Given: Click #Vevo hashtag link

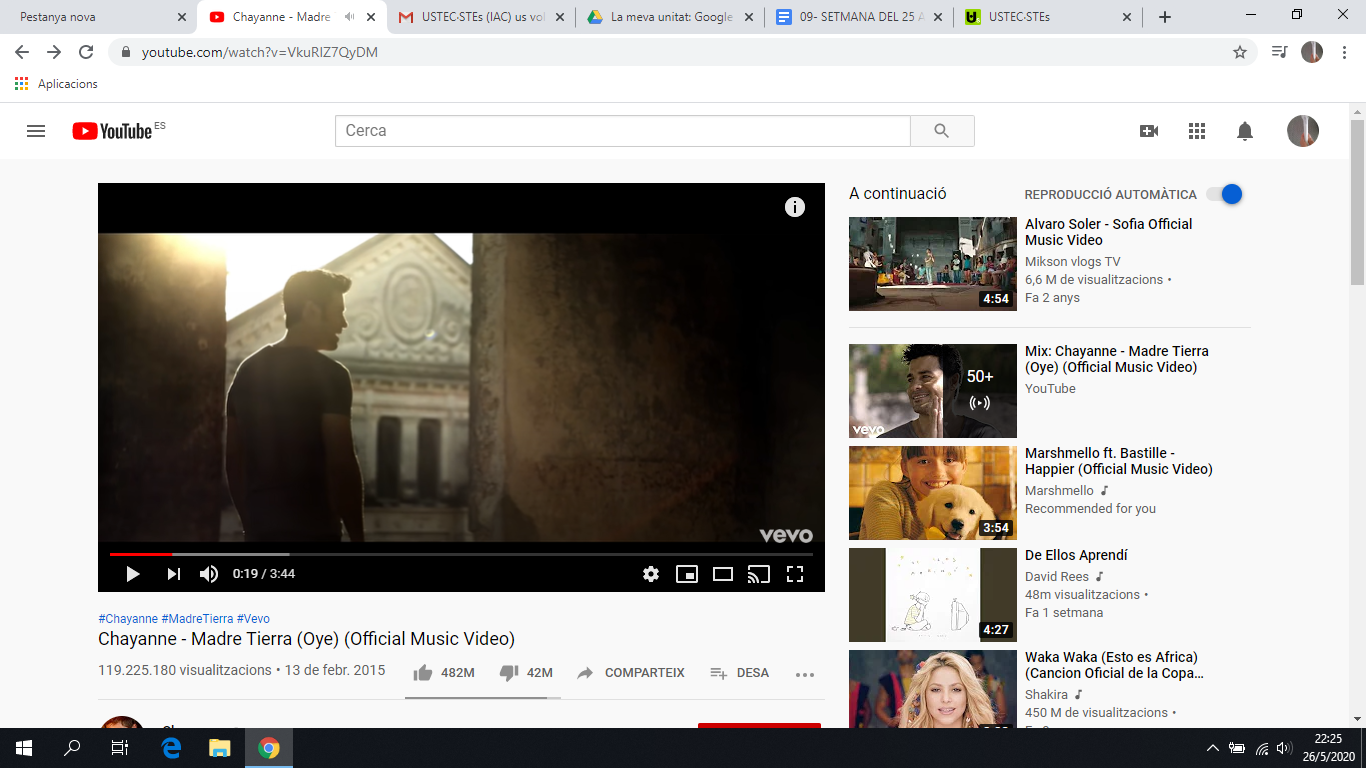Looking at the screenshot, I should tap(253, 619).
